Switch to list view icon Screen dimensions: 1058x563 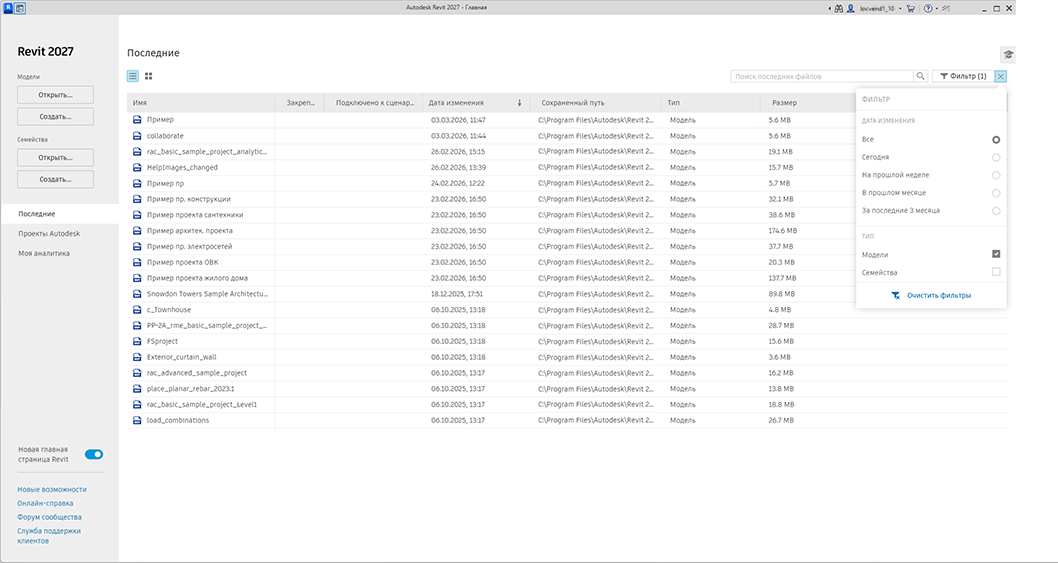pos(133,76)
